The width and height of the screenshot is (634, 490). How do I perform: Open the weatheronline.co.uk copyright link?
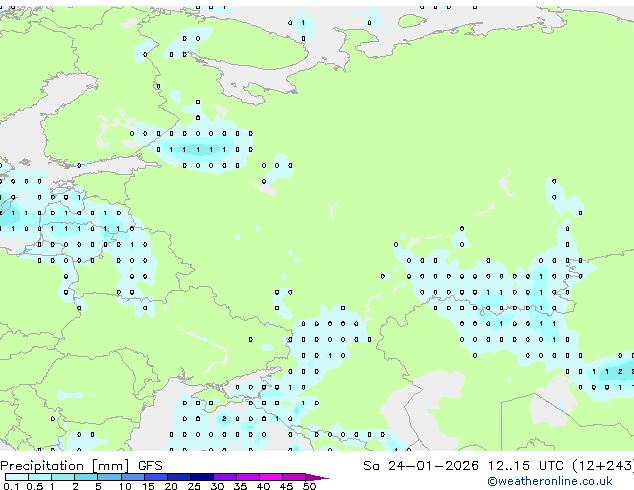[x=550, y=481]
